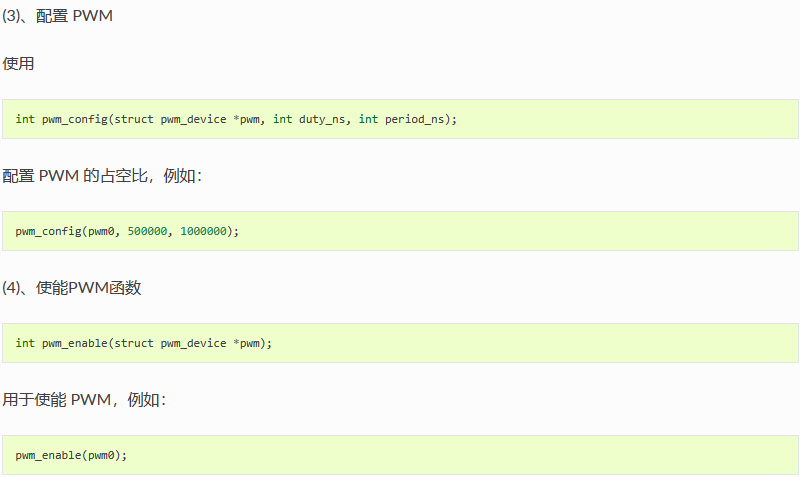
Task: Click the heading "(3)、配置 PWM"
Action: coord(57,16)
